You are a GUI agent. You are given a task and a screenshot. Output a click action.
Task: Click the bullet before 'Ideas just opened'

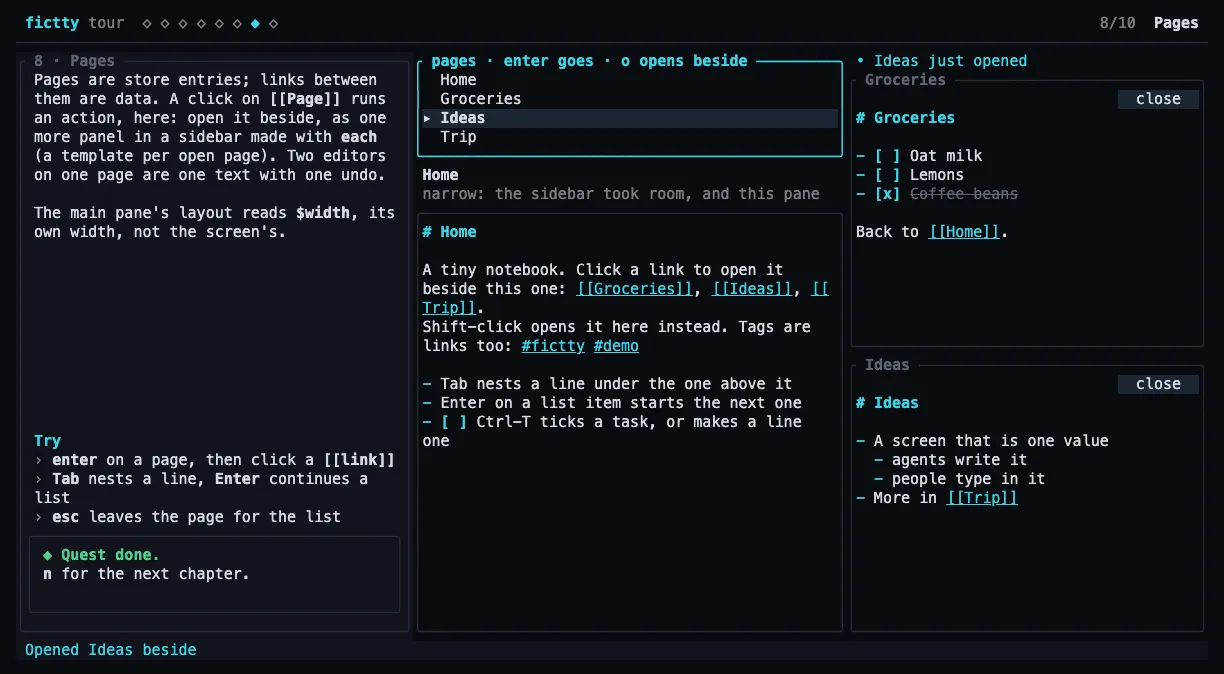860,61
